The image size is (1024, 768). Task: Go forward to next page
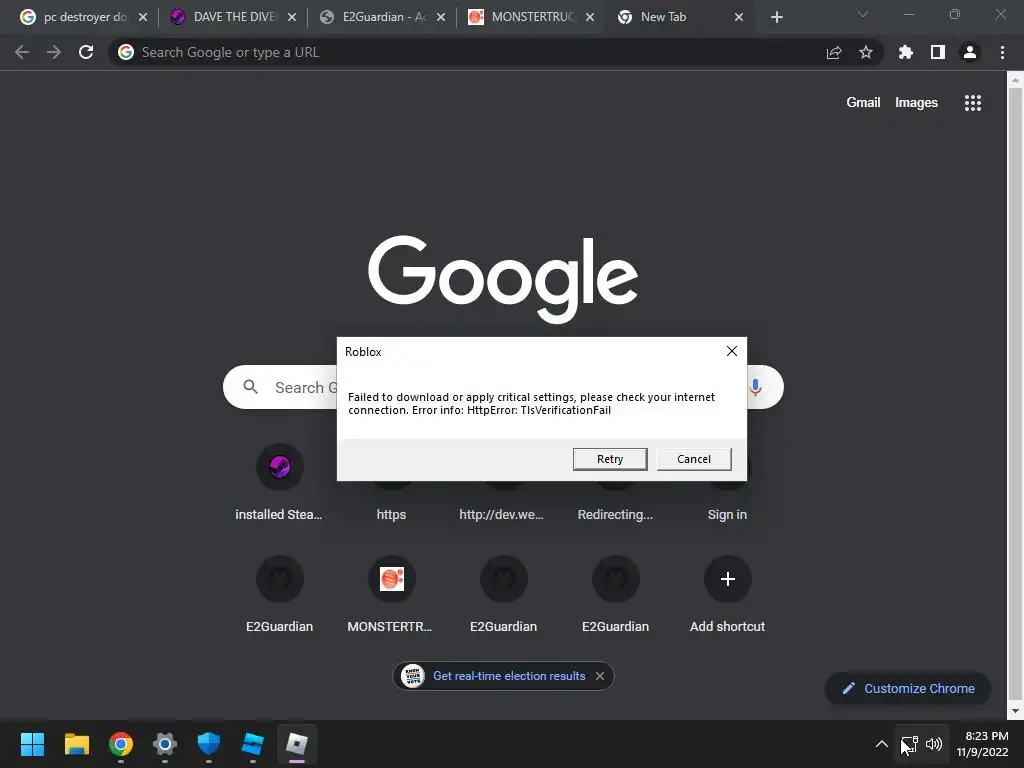click(x=54, y=52)
